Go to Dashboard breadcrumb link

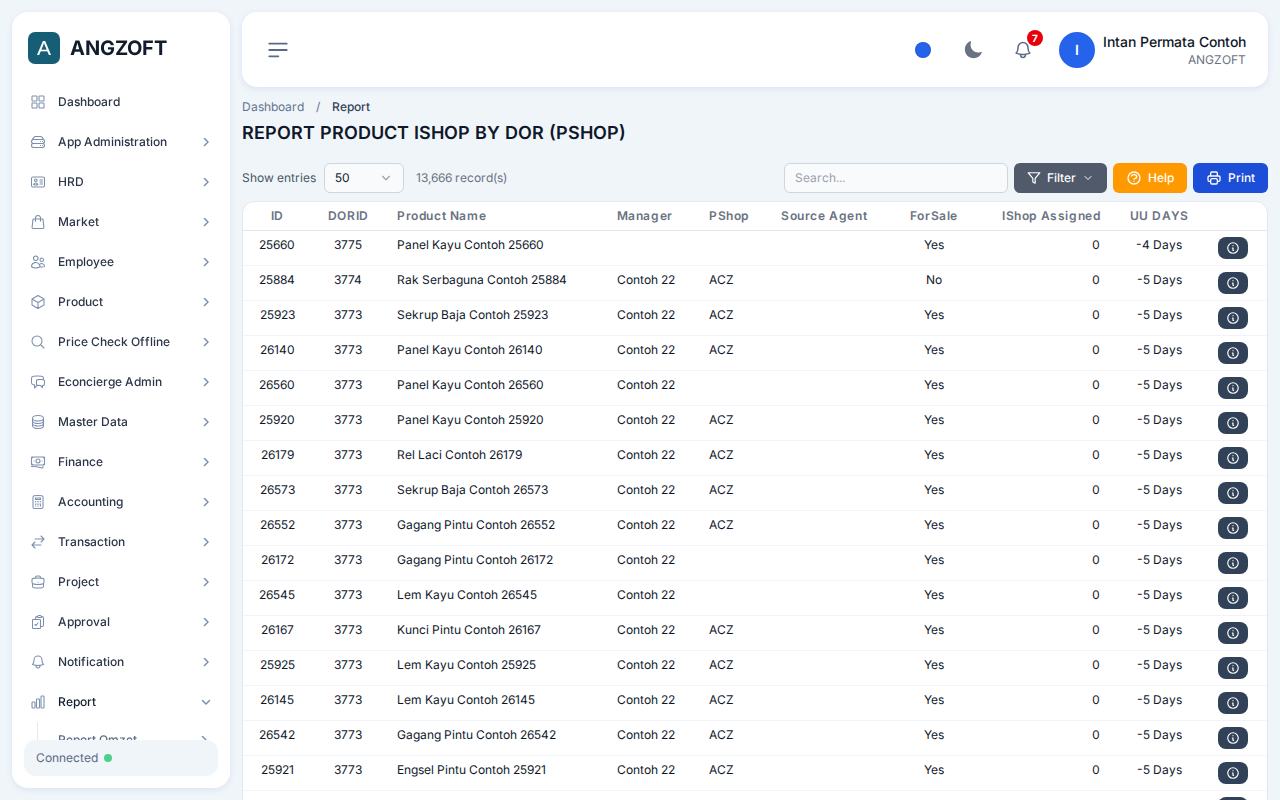click(x=273, y=107)
